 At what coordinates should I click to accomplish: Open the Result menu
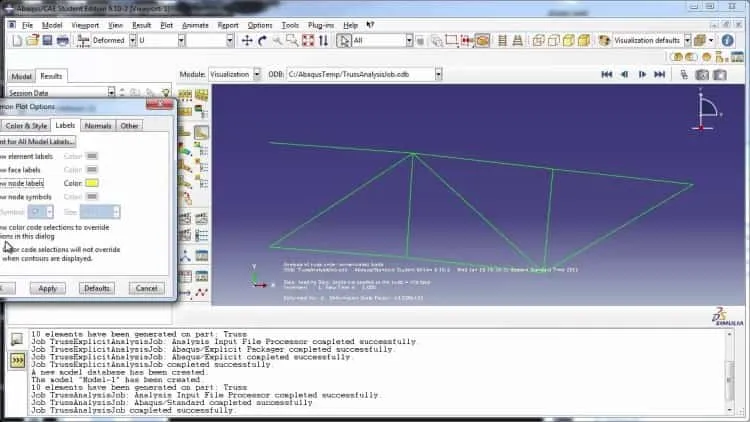click(141, 25)
